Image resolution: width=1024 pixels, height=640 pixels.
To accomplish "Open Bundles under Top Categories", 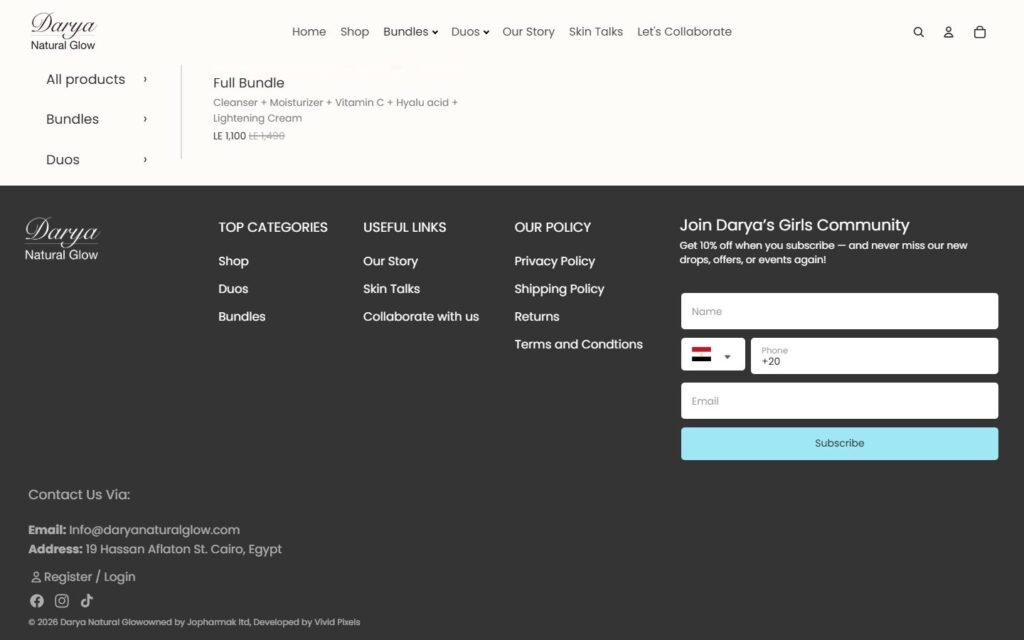I will [x=242, y=317].
